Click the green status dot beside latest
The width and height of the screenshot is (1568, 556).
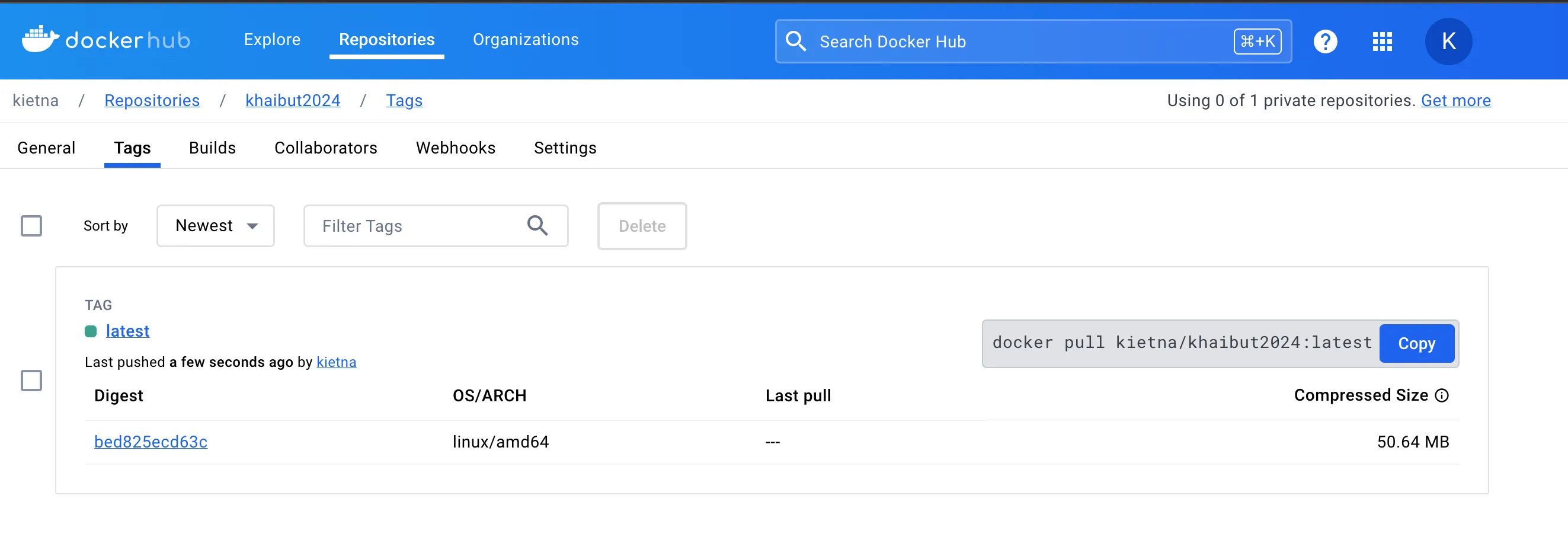tap(91, 331)
